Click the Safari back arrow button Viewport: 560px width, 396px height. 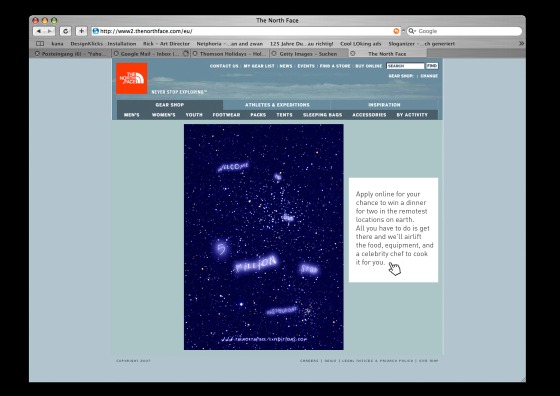click(x=39, y=31)
